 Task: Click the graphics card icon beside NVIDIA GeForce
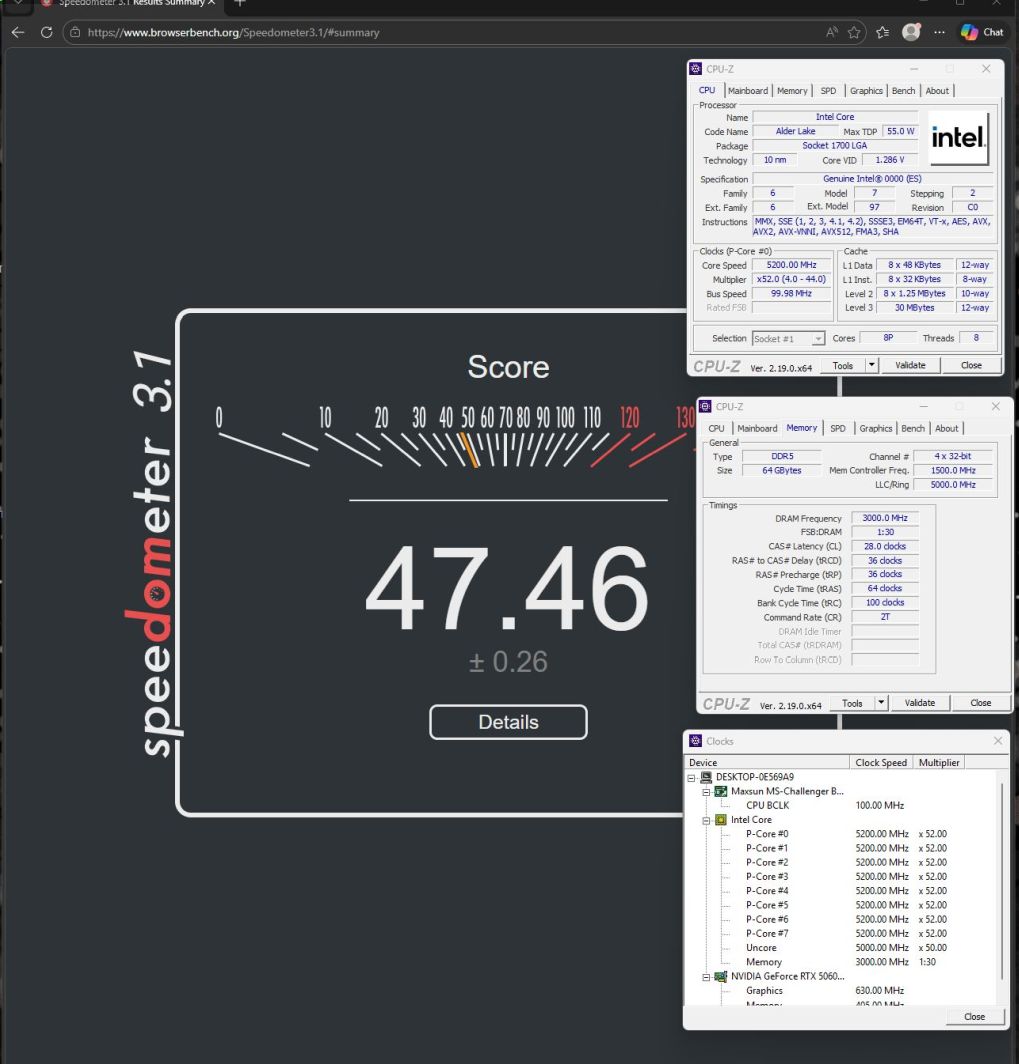click(721, 976)
